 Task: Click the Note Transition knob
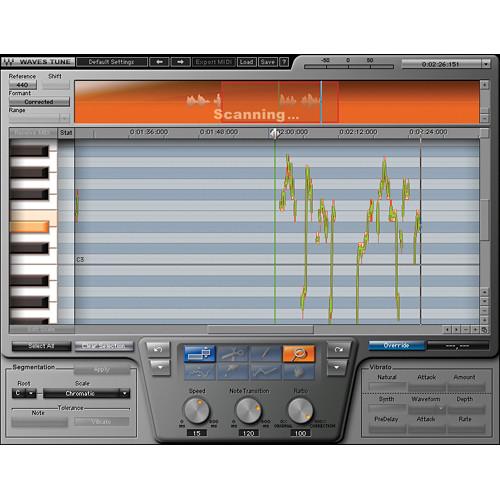point(248,411)
